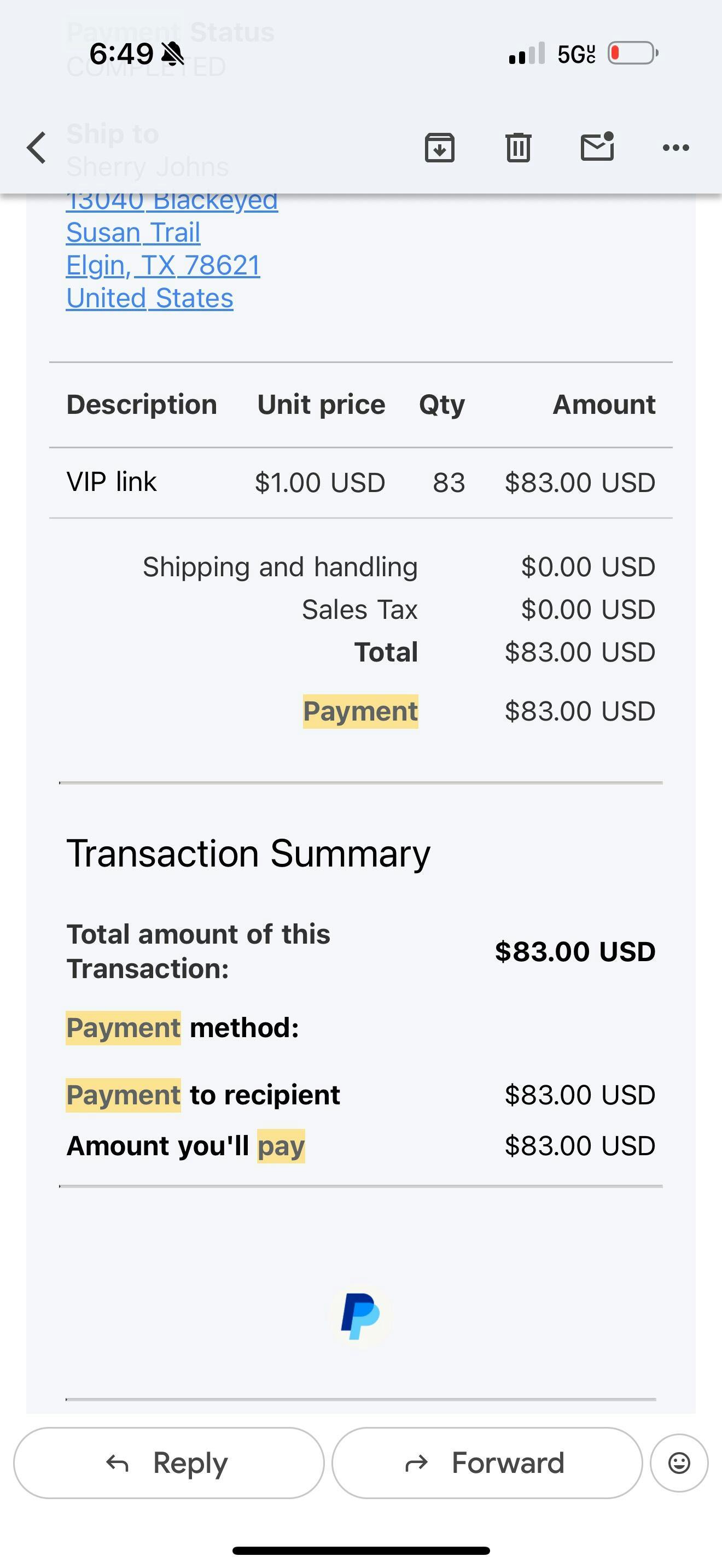Tap the Transaction Summary heading

point(248,853)
